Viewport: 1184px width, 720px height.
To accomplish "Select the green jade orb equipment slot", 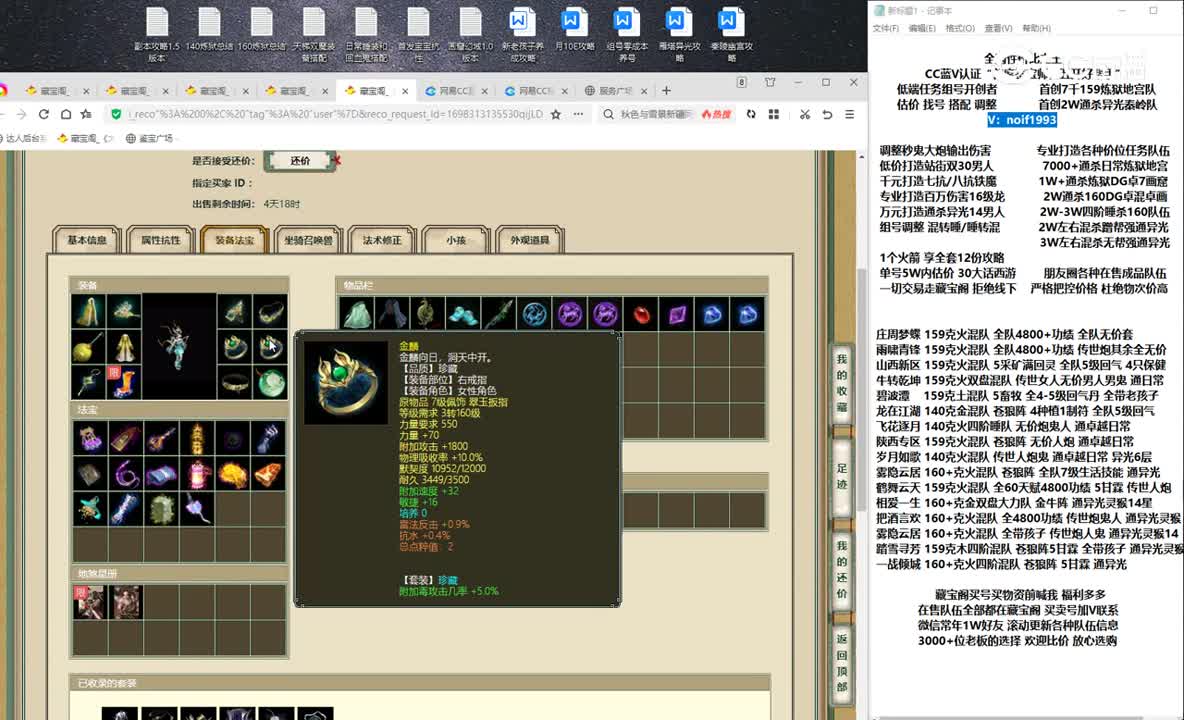I will (x=270, y=382).
